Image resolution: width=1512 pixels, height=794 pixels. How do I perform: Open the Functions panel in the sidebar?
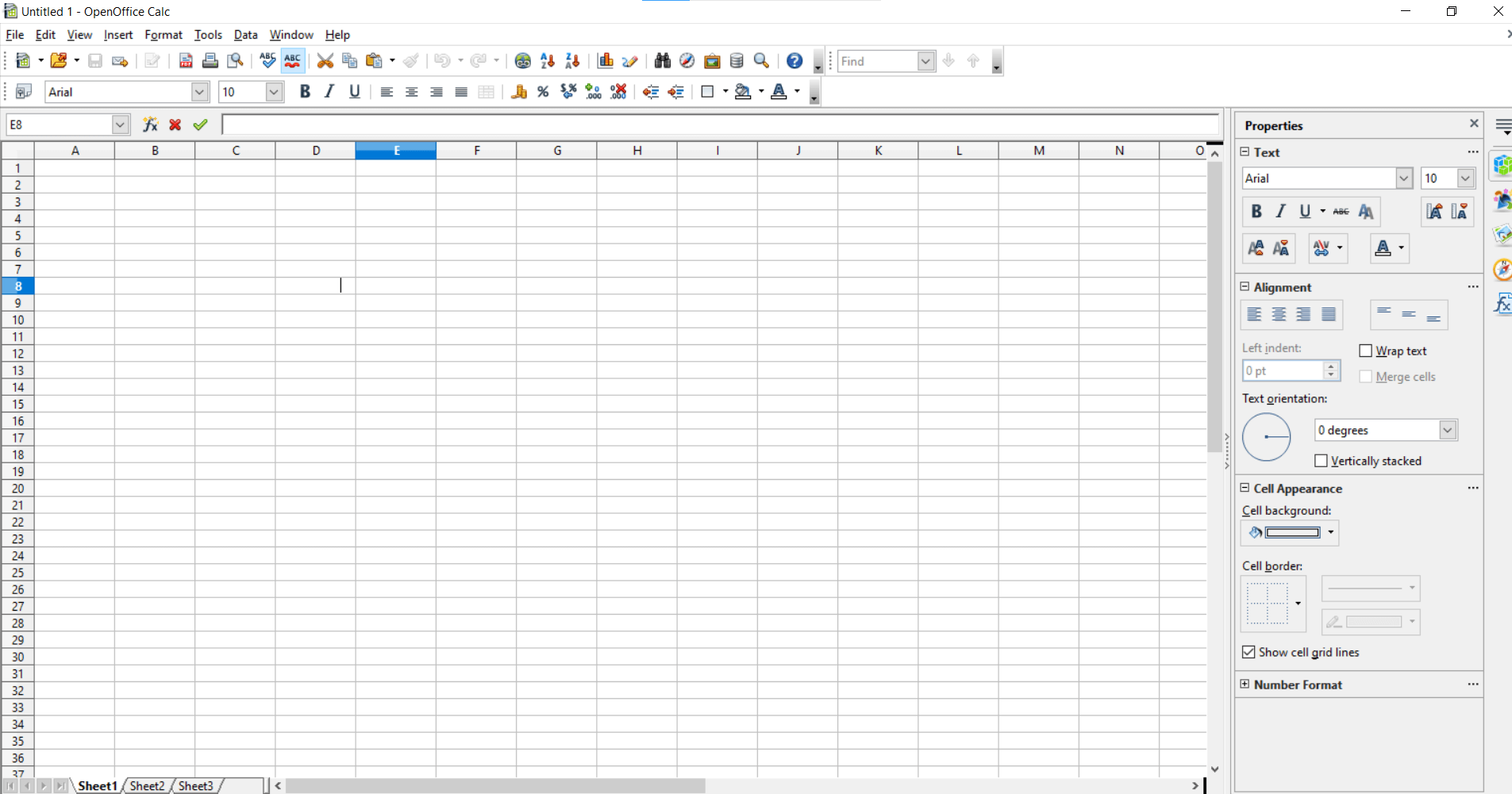(x=1502, y=304)
